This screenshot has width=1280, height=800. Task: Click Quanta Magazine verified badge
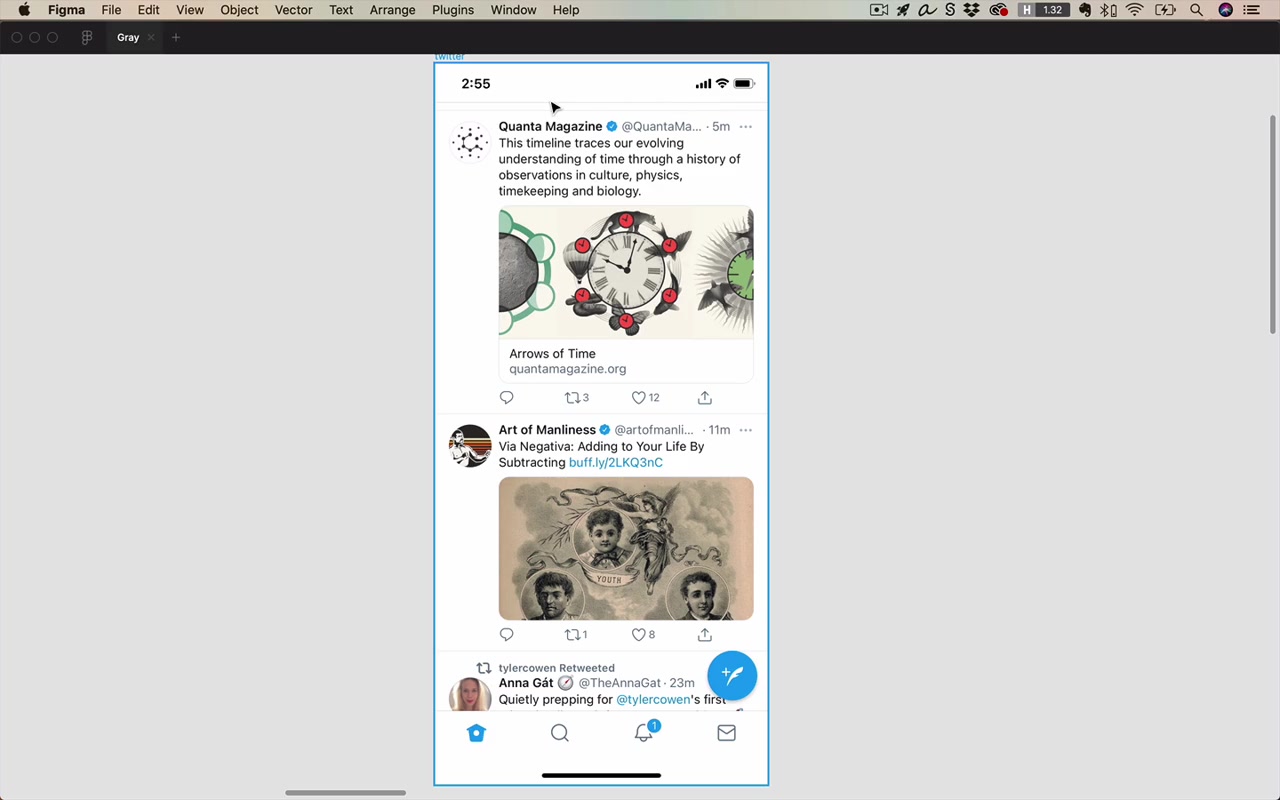pyautogui.click(x=612, y=126)
